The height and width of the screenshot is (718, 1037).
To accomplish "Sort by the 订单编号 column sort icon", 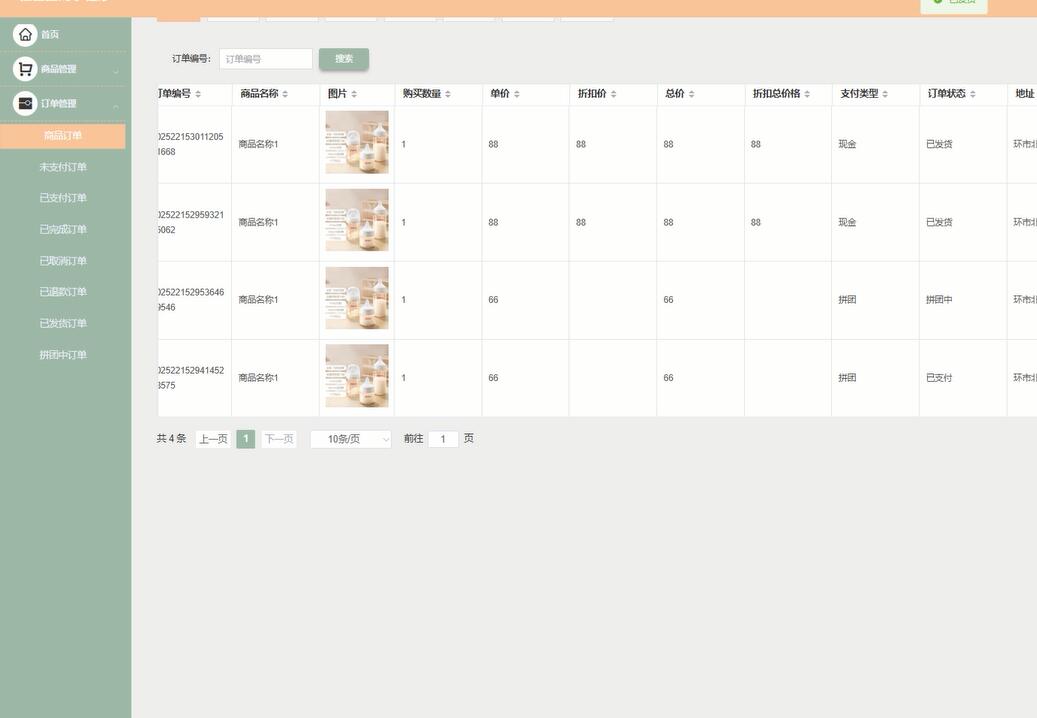I will (198, 95).
